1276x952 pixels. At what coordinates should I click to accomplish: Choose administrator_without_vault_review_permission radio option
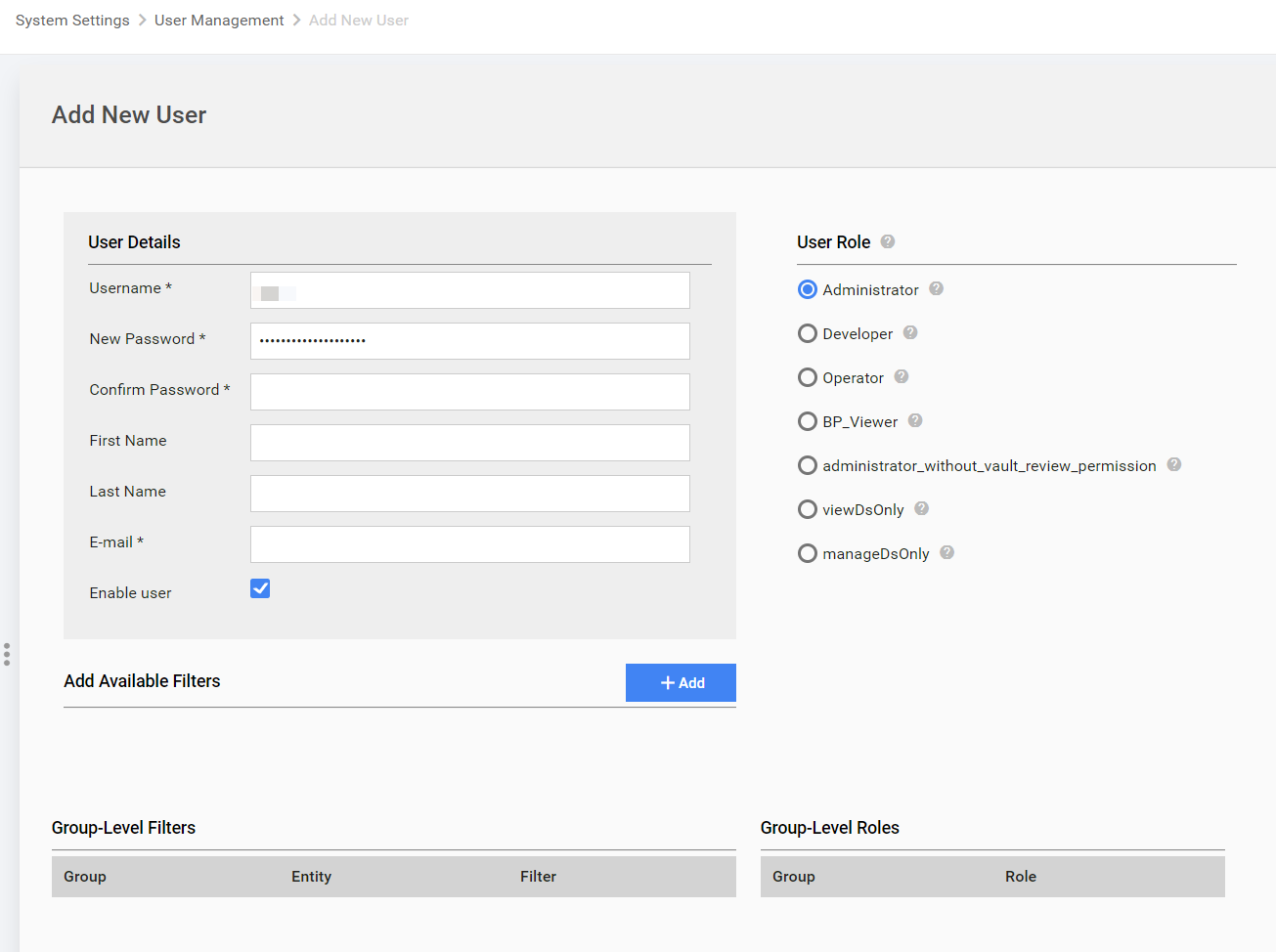pos(808,465)
